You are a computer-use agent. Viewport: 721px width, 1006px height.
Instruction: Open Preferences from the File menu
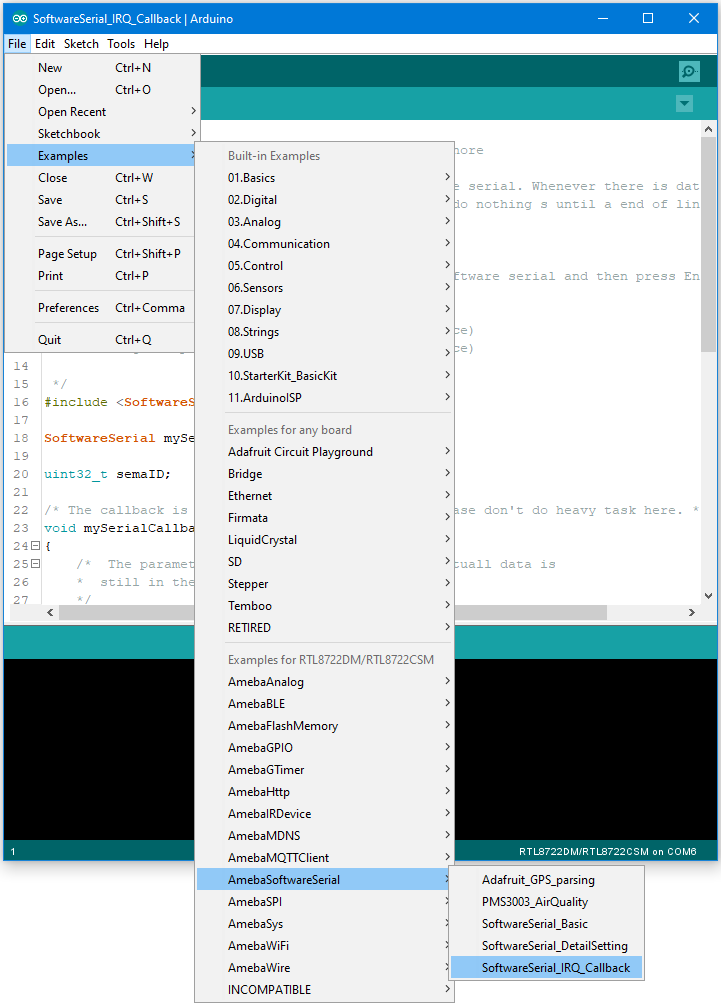(103, 308)
